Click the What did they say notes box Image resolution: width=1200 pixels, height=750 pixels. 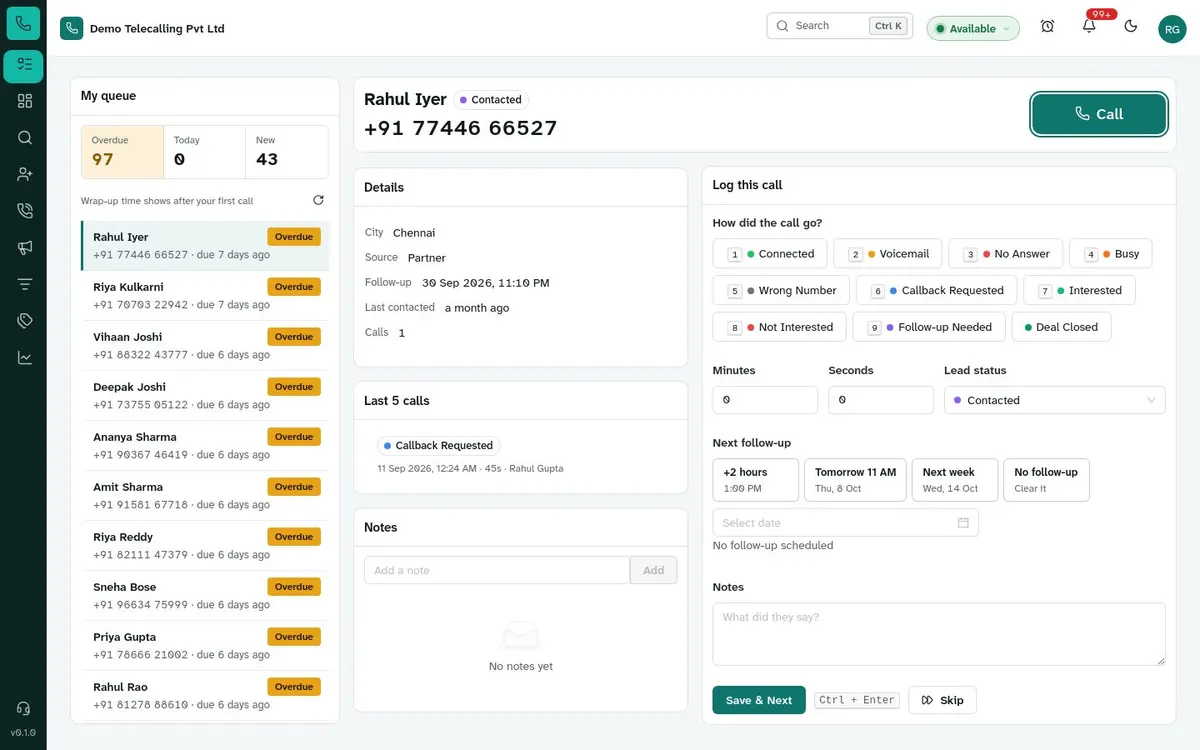(x=939, y=634)
